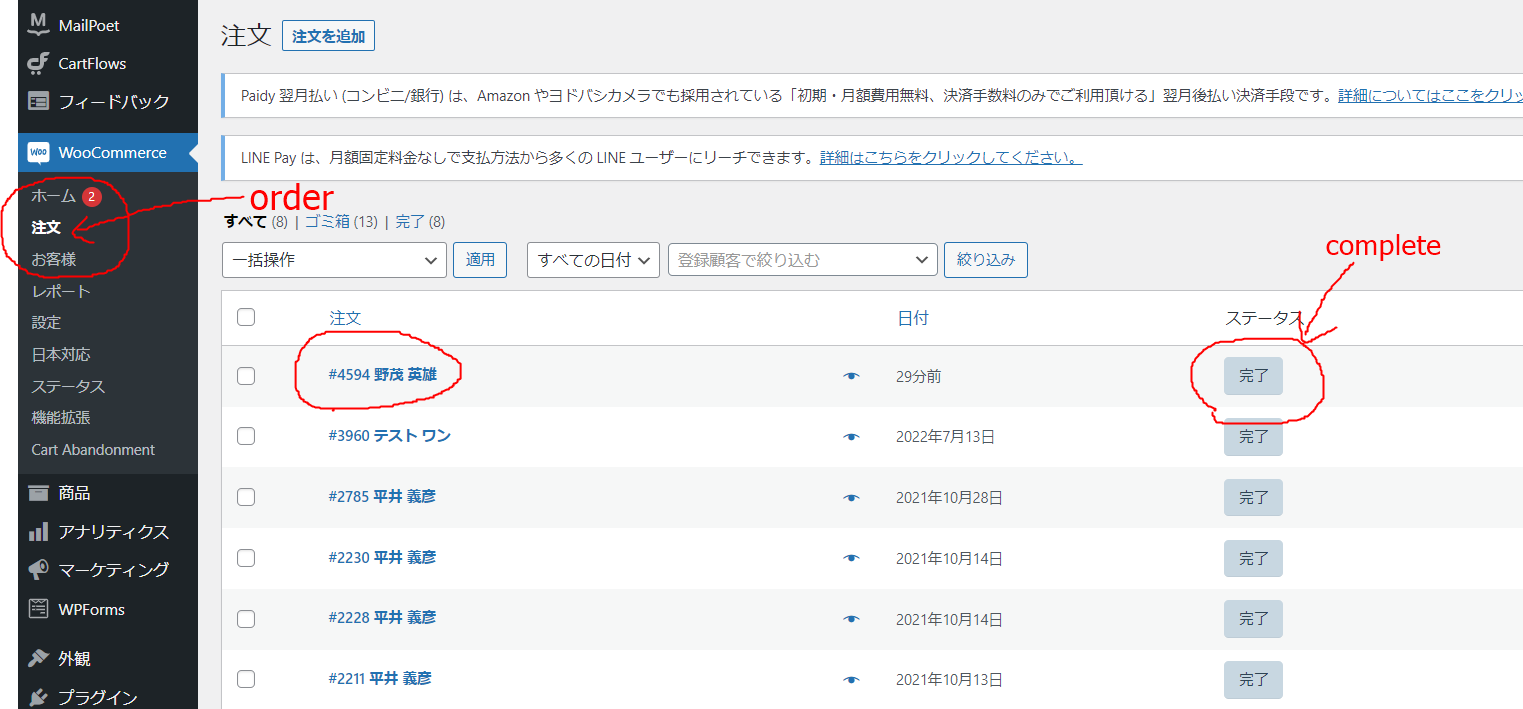1523x709 pixels.
Task: Preview order #4594 with eye icon
Action: tap(851, 376)
